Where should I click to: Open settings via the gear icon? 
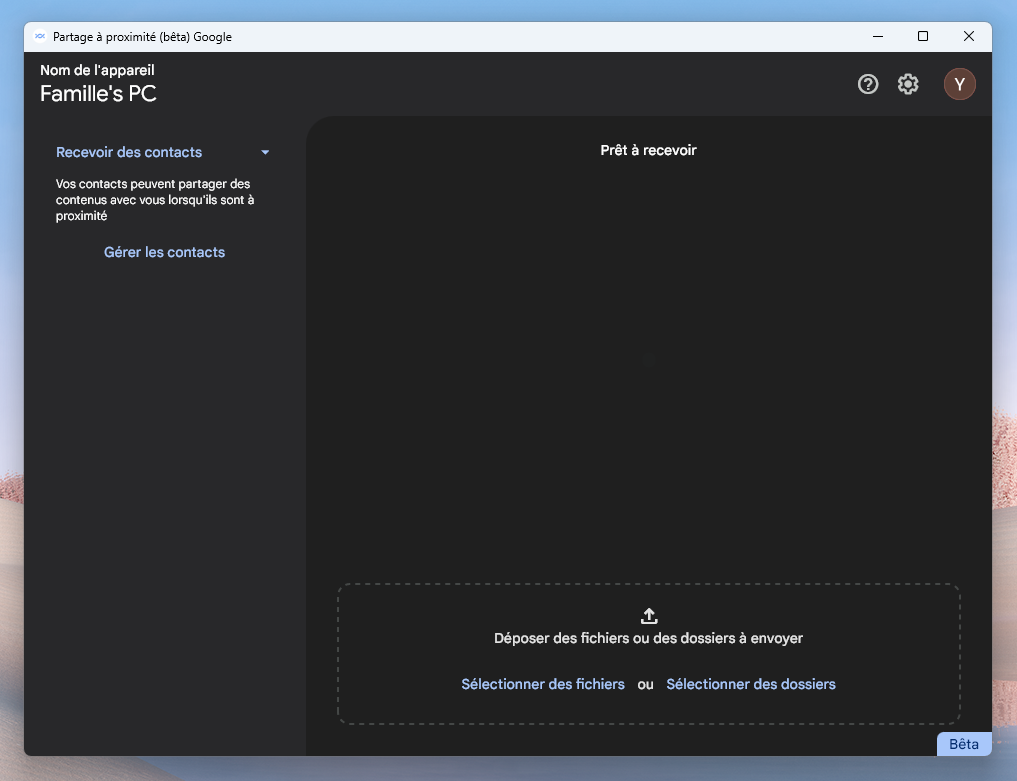[908, 85]
